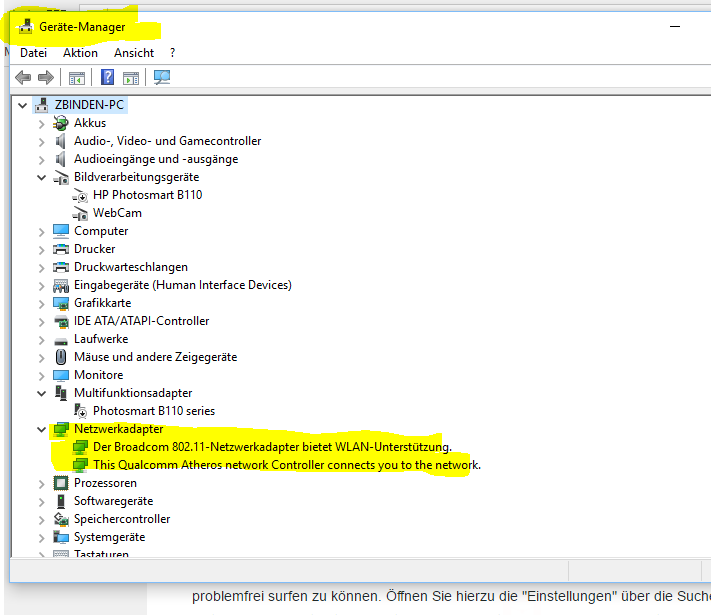This screenshot has height=615, width=711.
Task: Click the Eingabegeräte HID icon
Action: pos(61,285)
